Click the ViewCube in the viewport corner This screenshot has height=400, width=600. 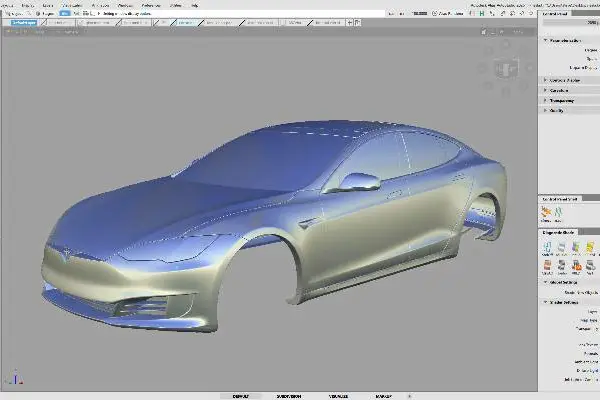[506, 69]
